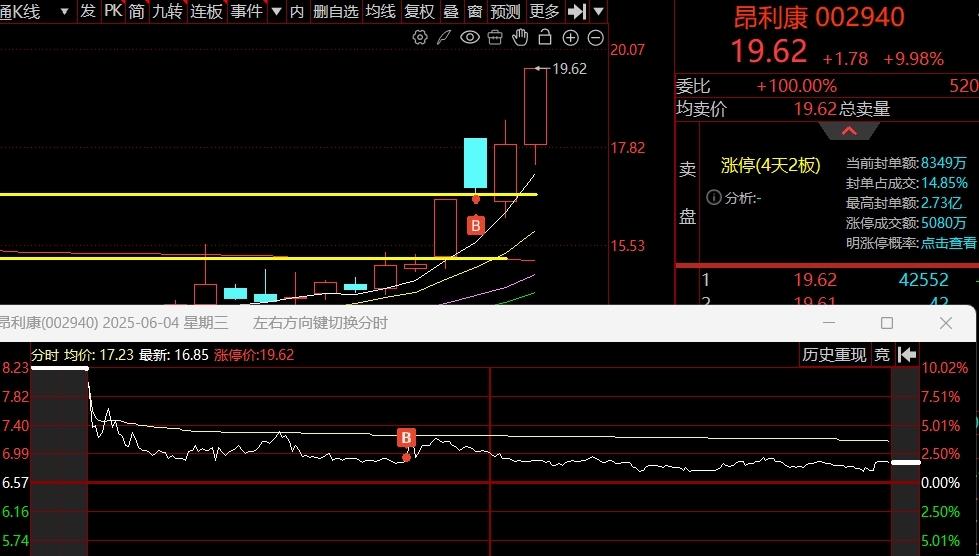The width and height of the screenshot is (979, 556).
Task: Open the toolbox icon above chart
Action: (x=495, y=37)
